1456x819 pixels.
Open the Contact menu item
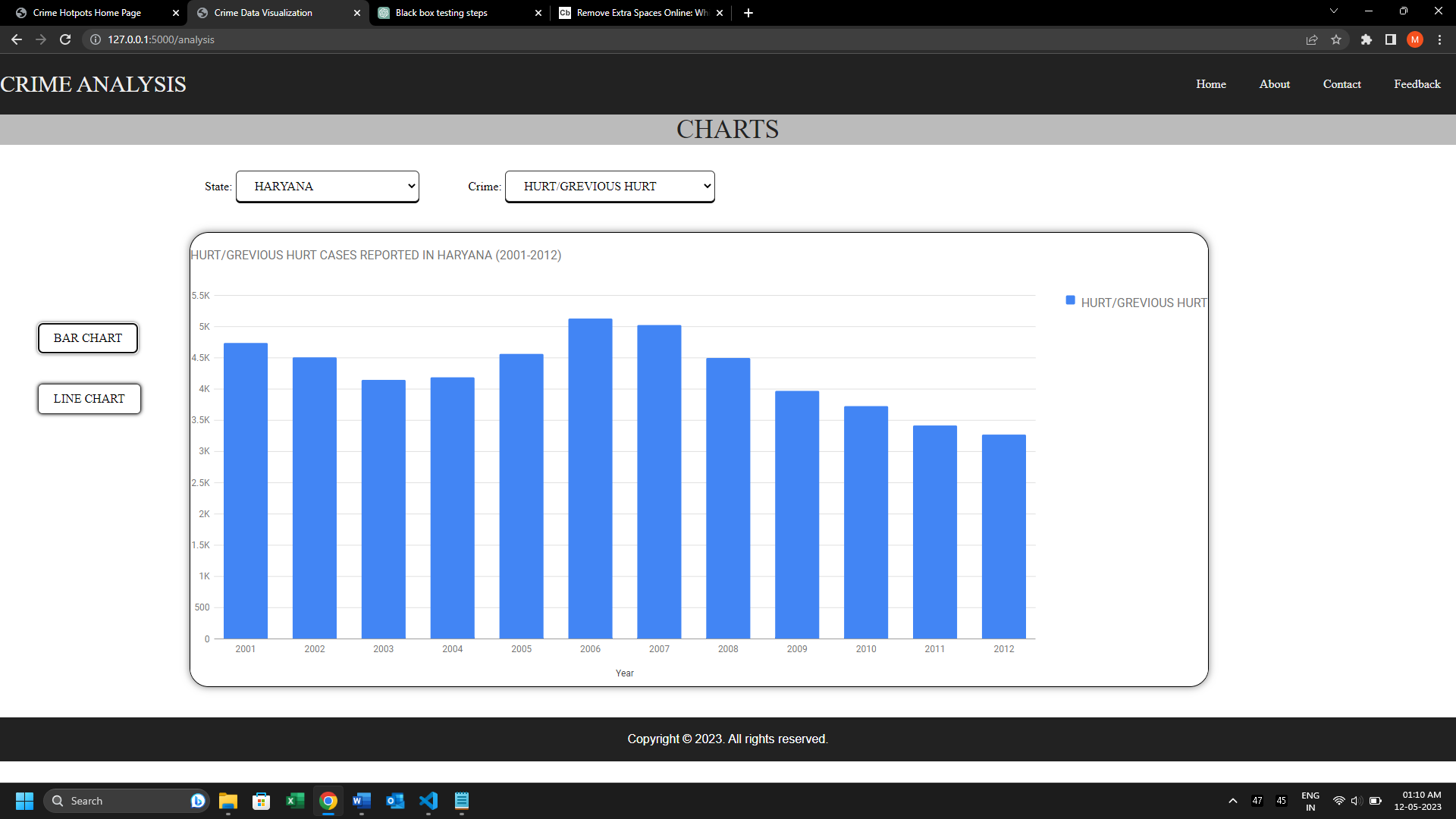(1341, 84)
